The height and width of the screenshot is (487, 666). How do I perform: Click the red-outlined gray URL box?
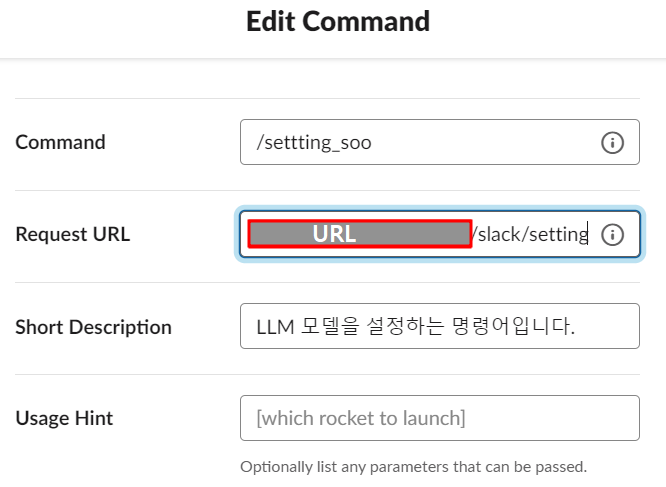pos(359,234)
